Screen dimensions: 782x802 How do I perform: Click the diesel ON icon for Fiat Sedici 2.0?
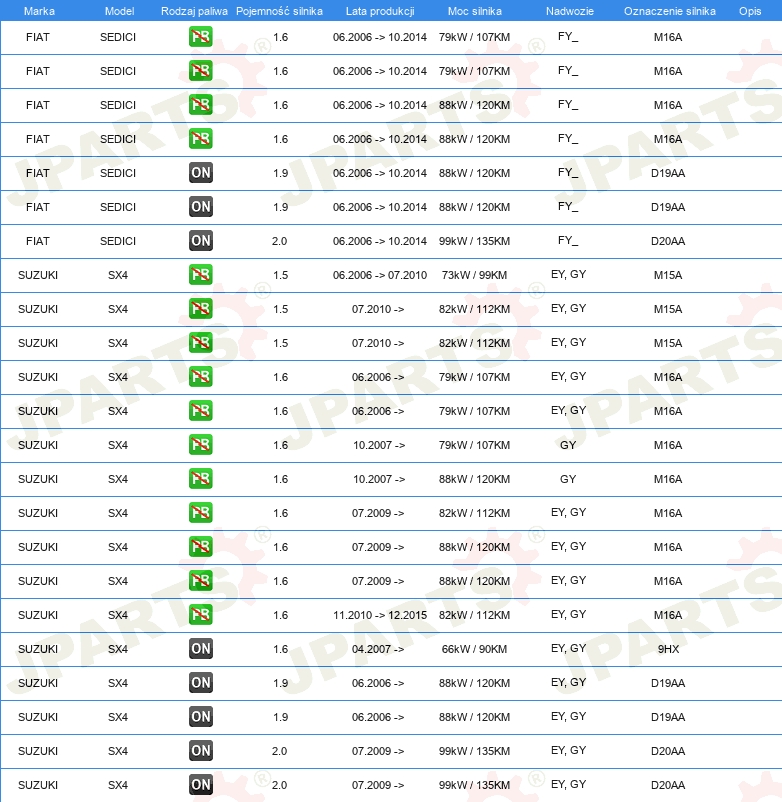tap(201, 241)
